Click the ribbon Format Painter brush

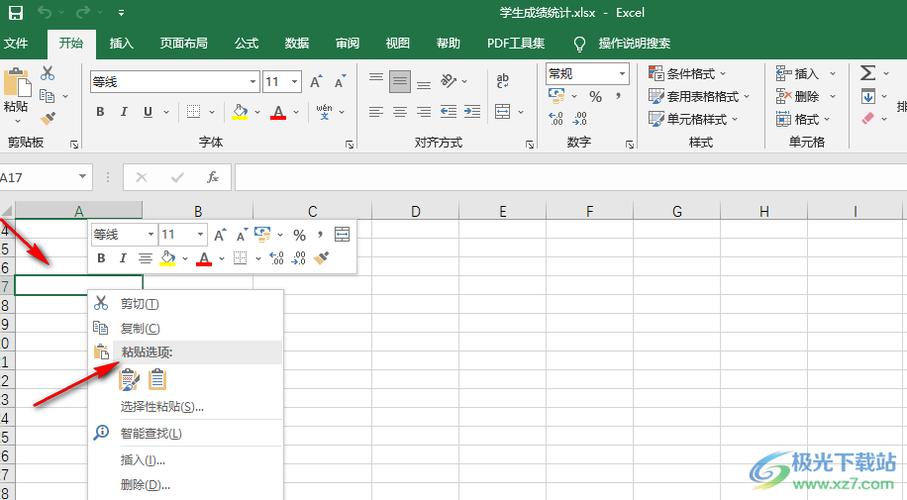tap(48, 119)
